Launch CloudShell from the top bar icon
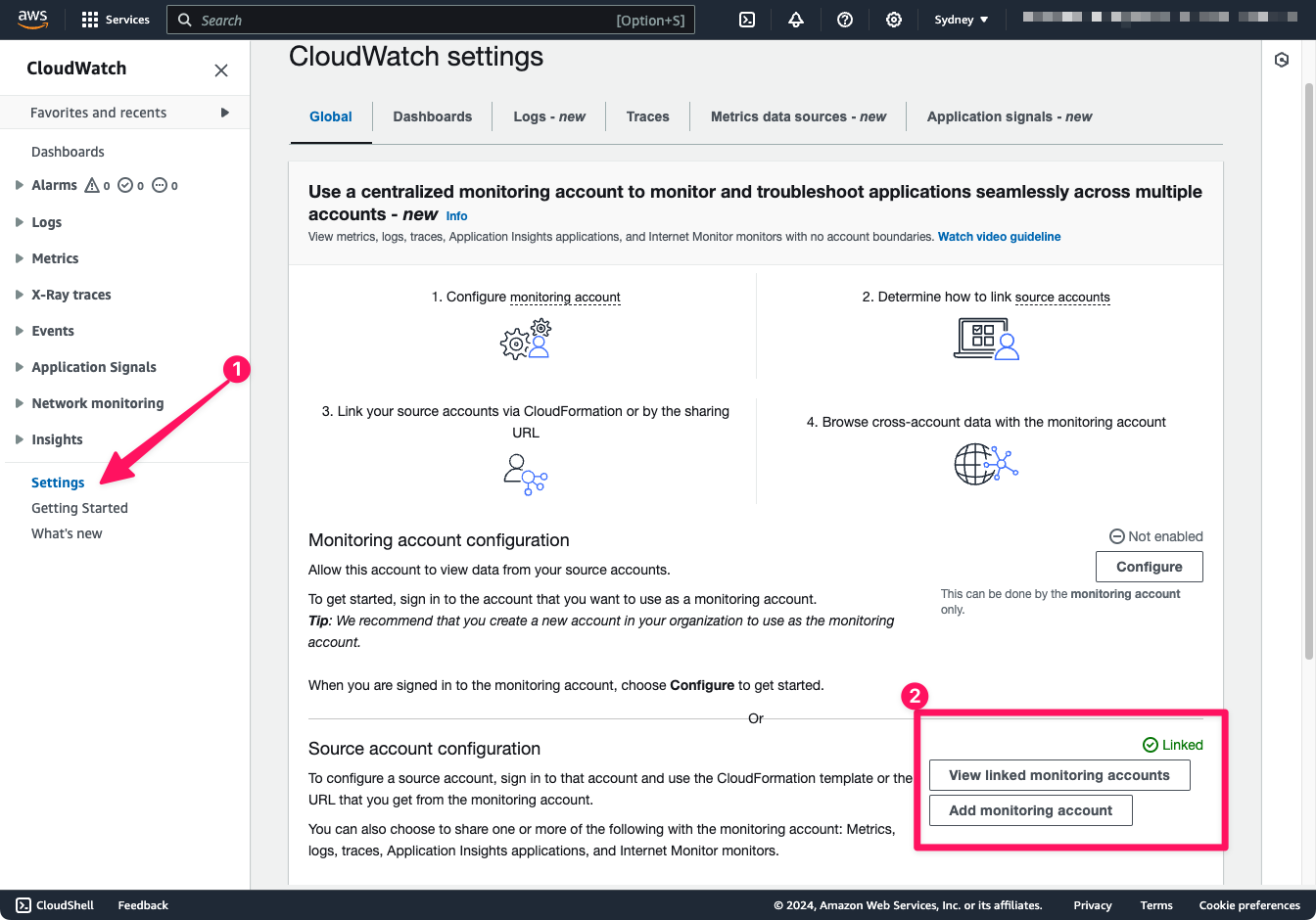 coord(747,20)
